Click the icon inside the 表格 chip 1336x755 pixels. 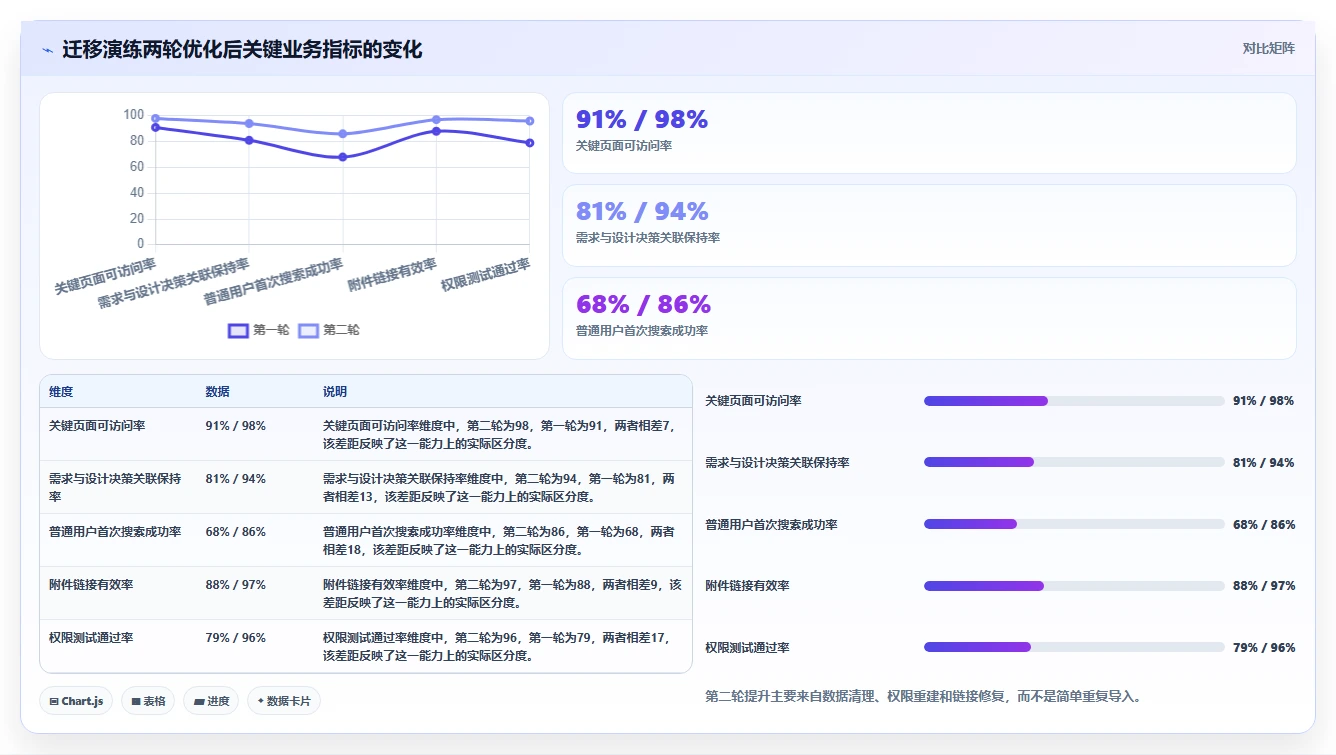pyautogui.click(x=136, y=701)
